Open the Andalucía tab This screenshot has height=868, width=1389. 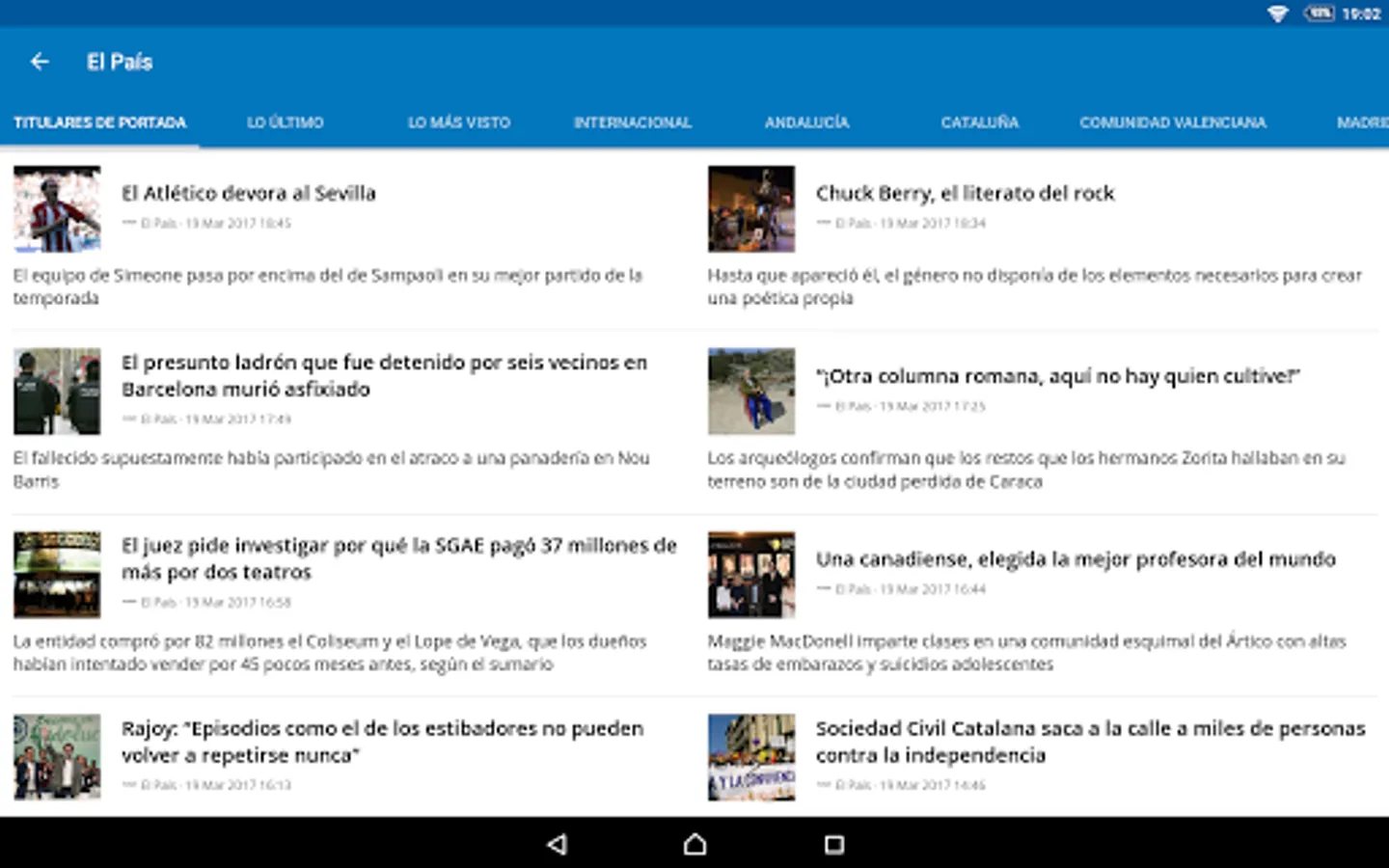point(807,122)
